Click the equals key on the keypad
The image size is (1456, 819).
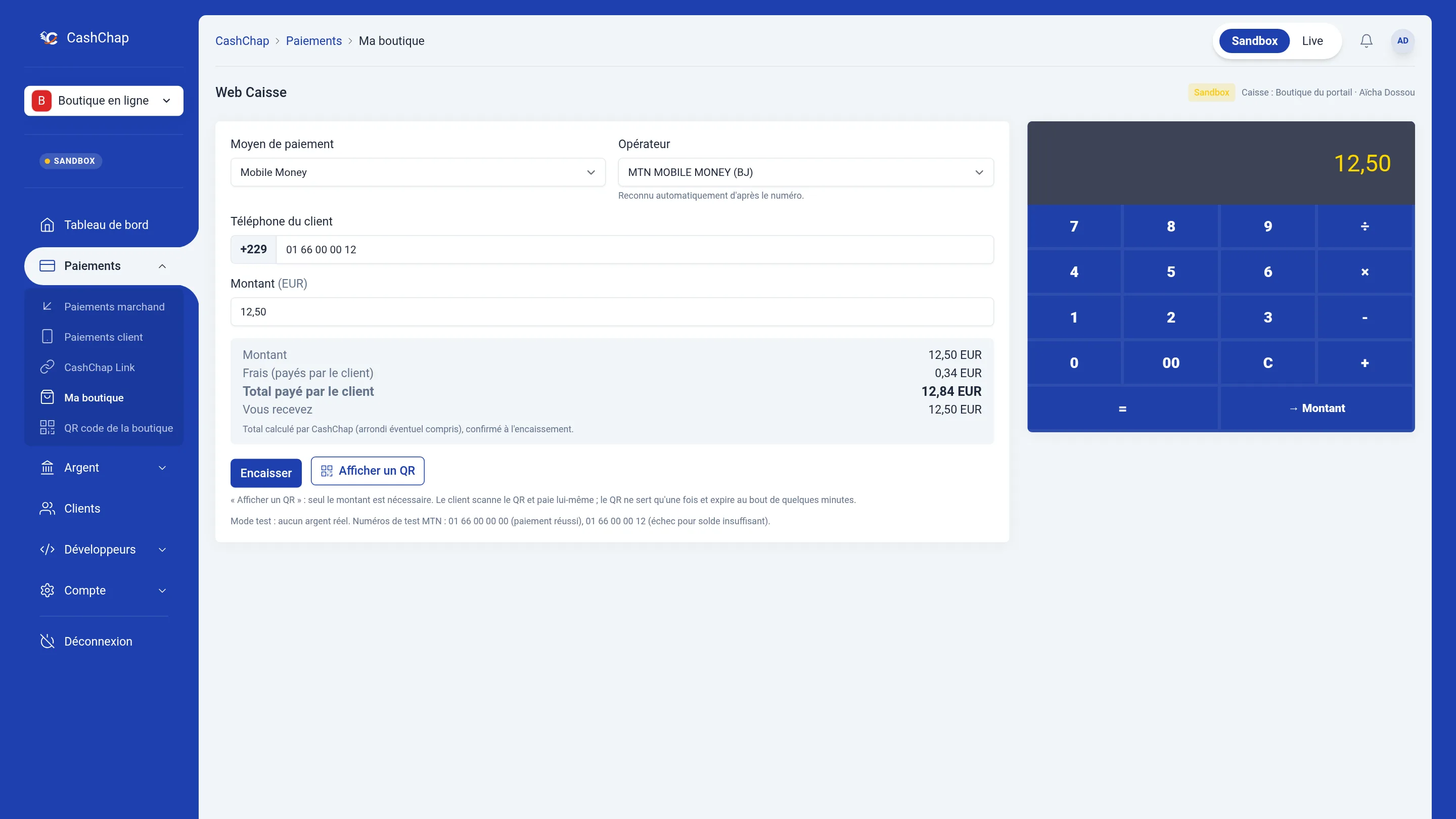point(1122,408)
